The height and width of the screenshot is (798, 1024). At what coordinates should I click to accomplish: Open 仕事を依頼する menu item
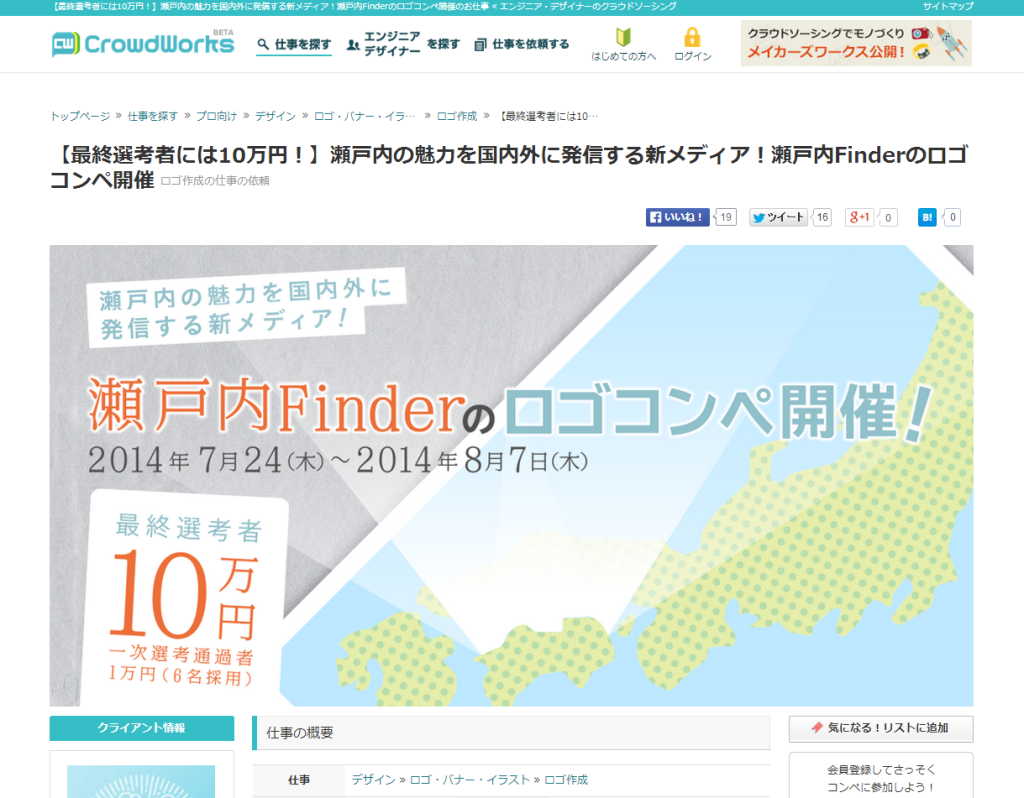[x=522, y=44]
